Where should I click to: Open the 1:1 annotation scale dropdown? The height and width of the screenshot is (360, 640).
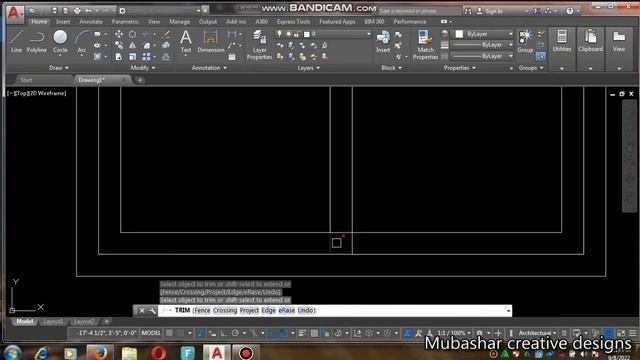(x=454, y=333)
